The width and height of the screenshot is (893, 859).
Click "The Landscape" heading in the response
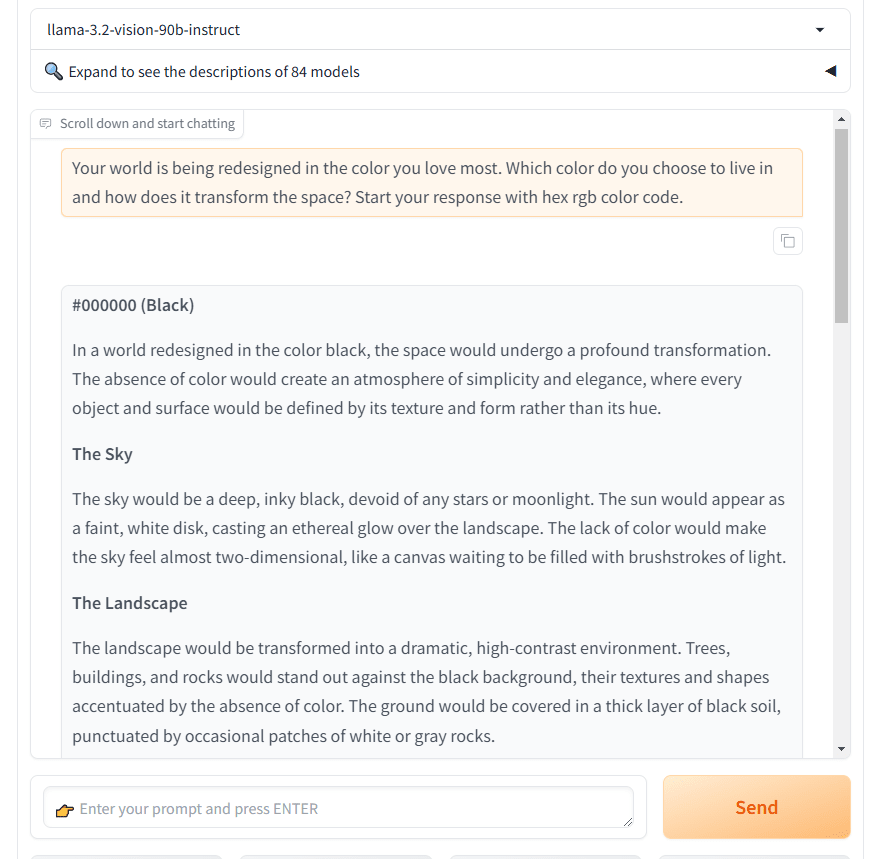pos(129,603)
